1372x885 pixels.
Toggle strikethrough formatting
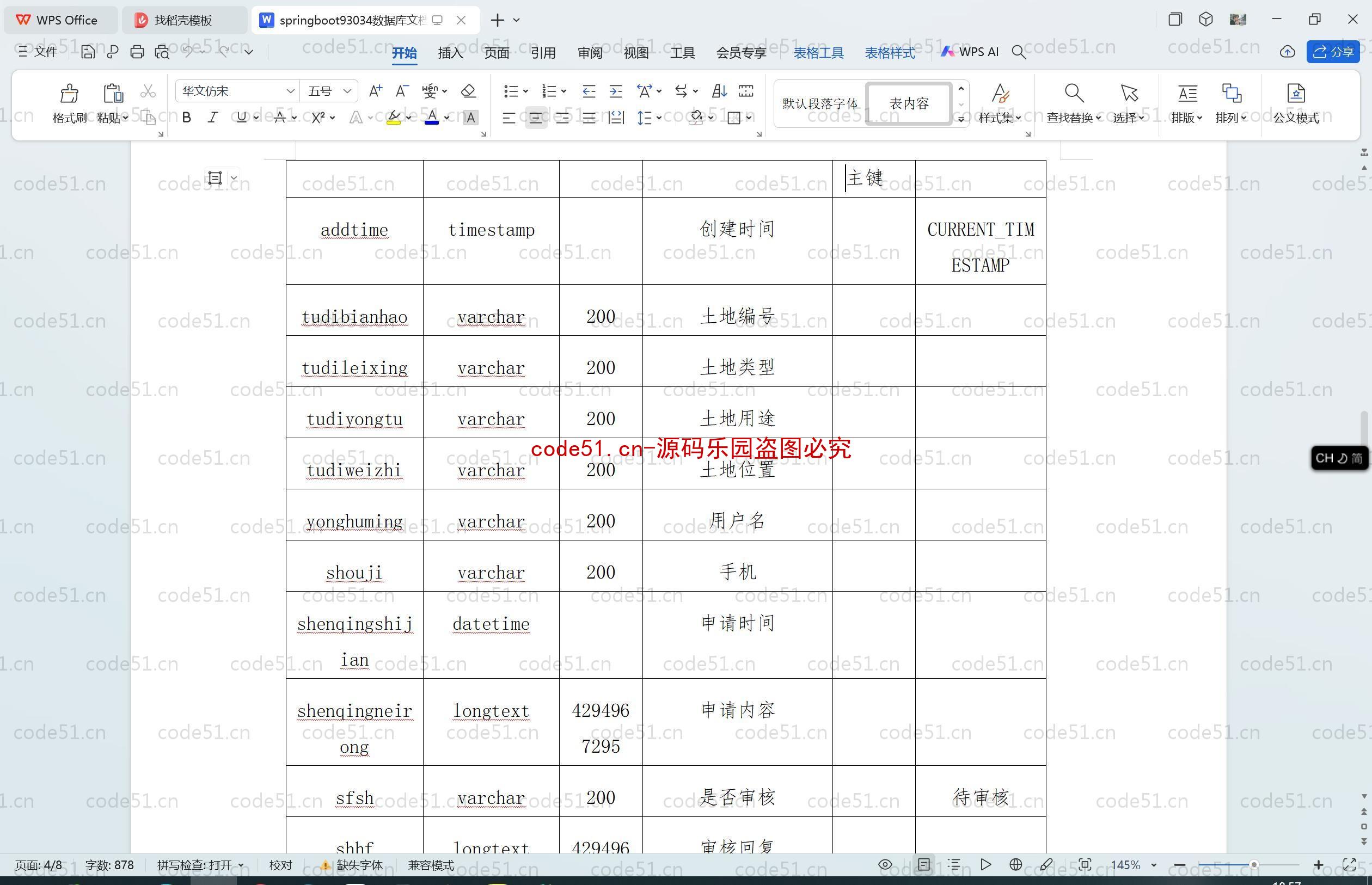point(279,118)
